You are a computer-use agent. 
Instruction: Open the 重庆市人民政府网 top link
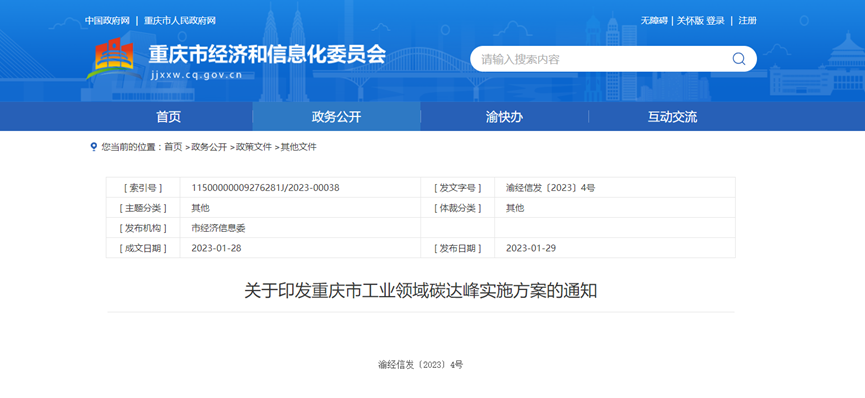(180, 21)
